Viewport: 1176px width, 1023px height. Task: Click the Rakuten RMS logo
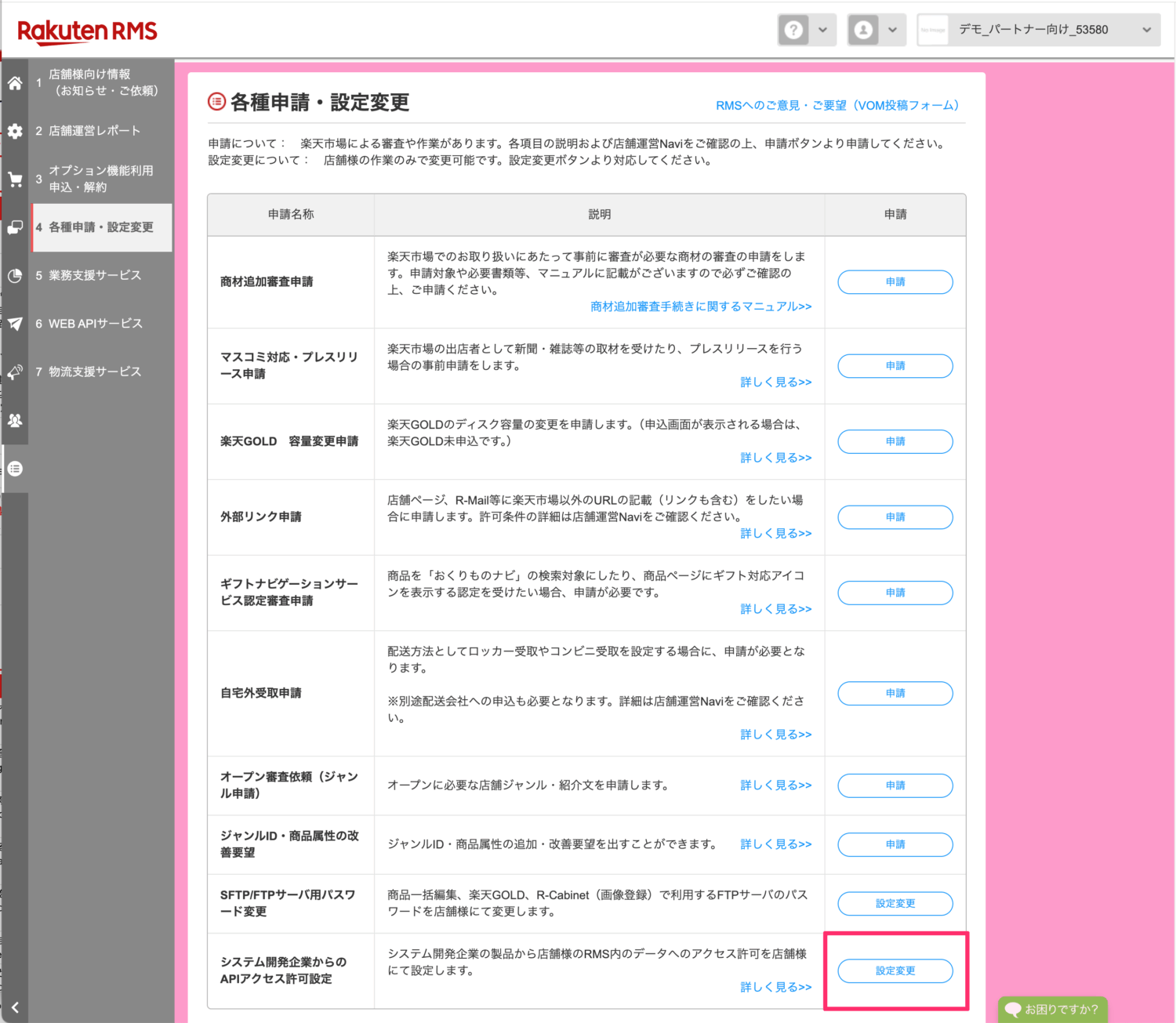[x=87, y=31]
